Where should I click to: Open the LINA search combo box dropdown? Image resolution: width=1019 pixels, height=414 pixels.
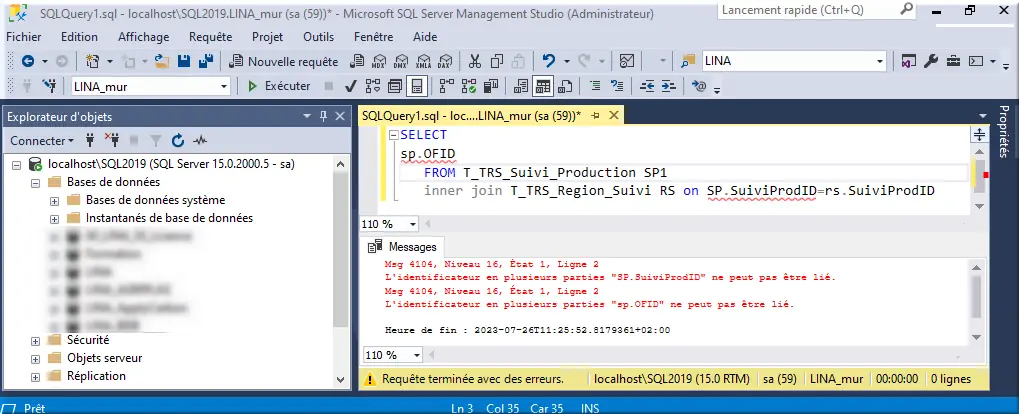880,61
